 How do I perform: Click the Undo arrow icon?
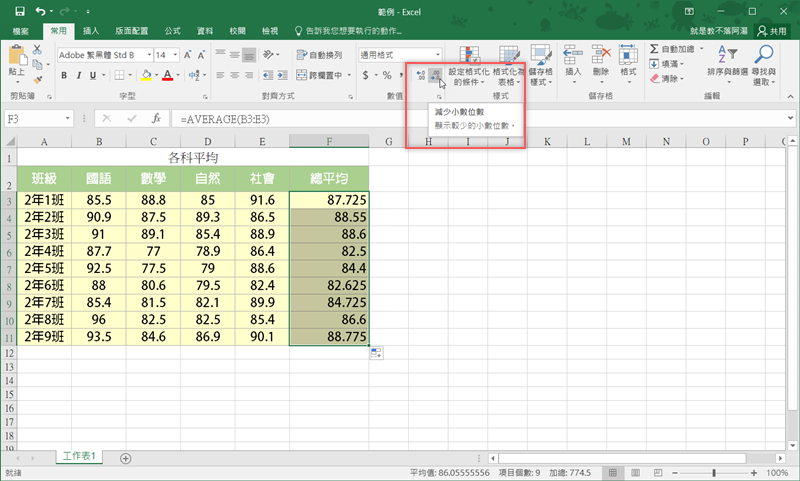(x=40, y=11)
